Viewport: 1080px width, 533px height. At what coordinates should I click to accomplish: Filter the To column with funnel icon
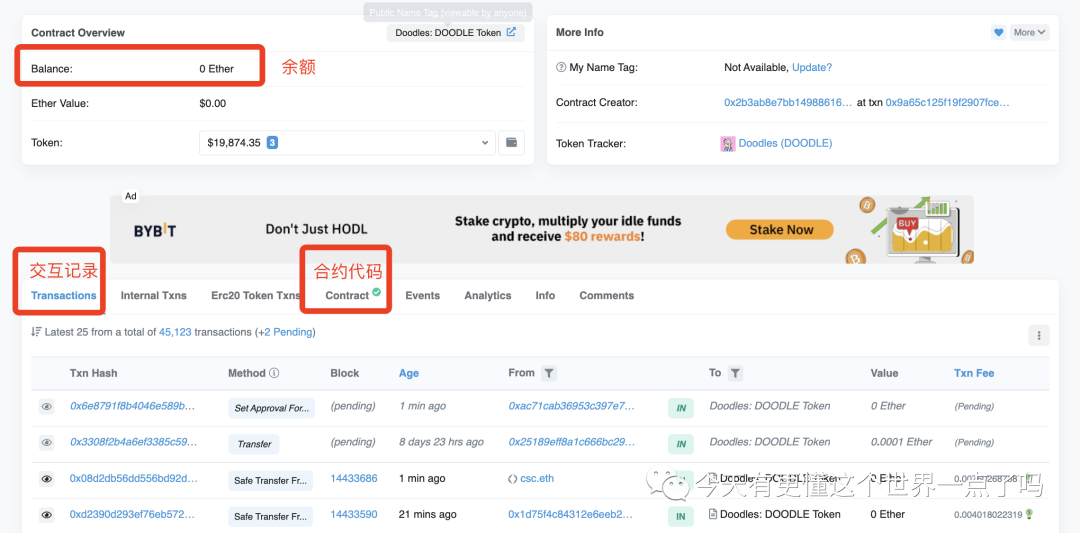[735, 373]
